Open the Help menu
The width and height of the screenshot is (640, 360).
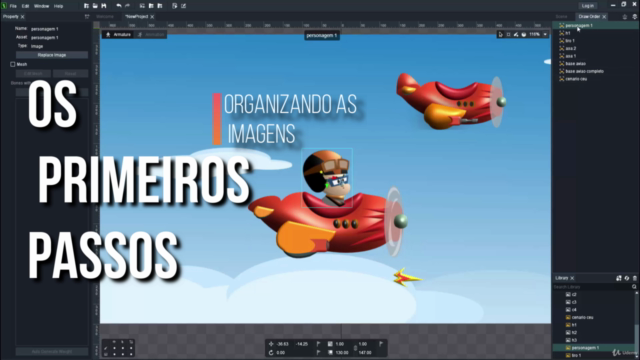58,6
